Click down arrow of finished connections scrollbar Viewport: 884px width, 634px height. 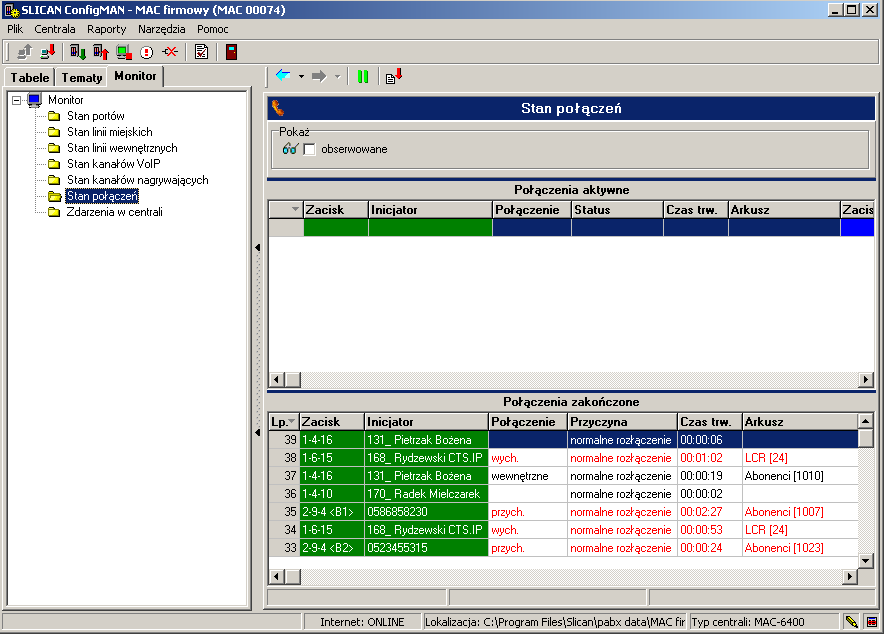[866, 560]
